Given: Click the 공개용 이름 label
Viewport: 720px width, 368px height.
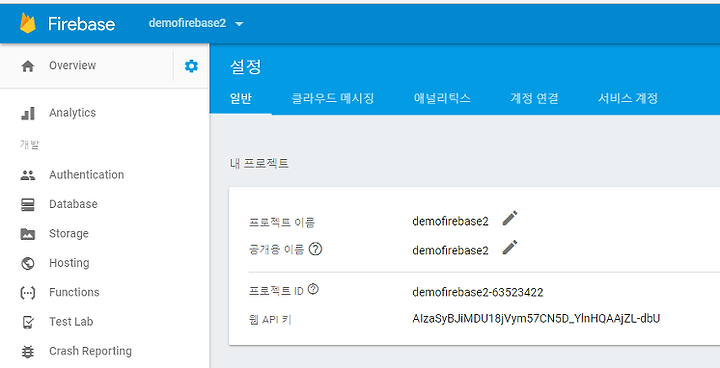Looking at the screenshot, I should click(276, 250).
